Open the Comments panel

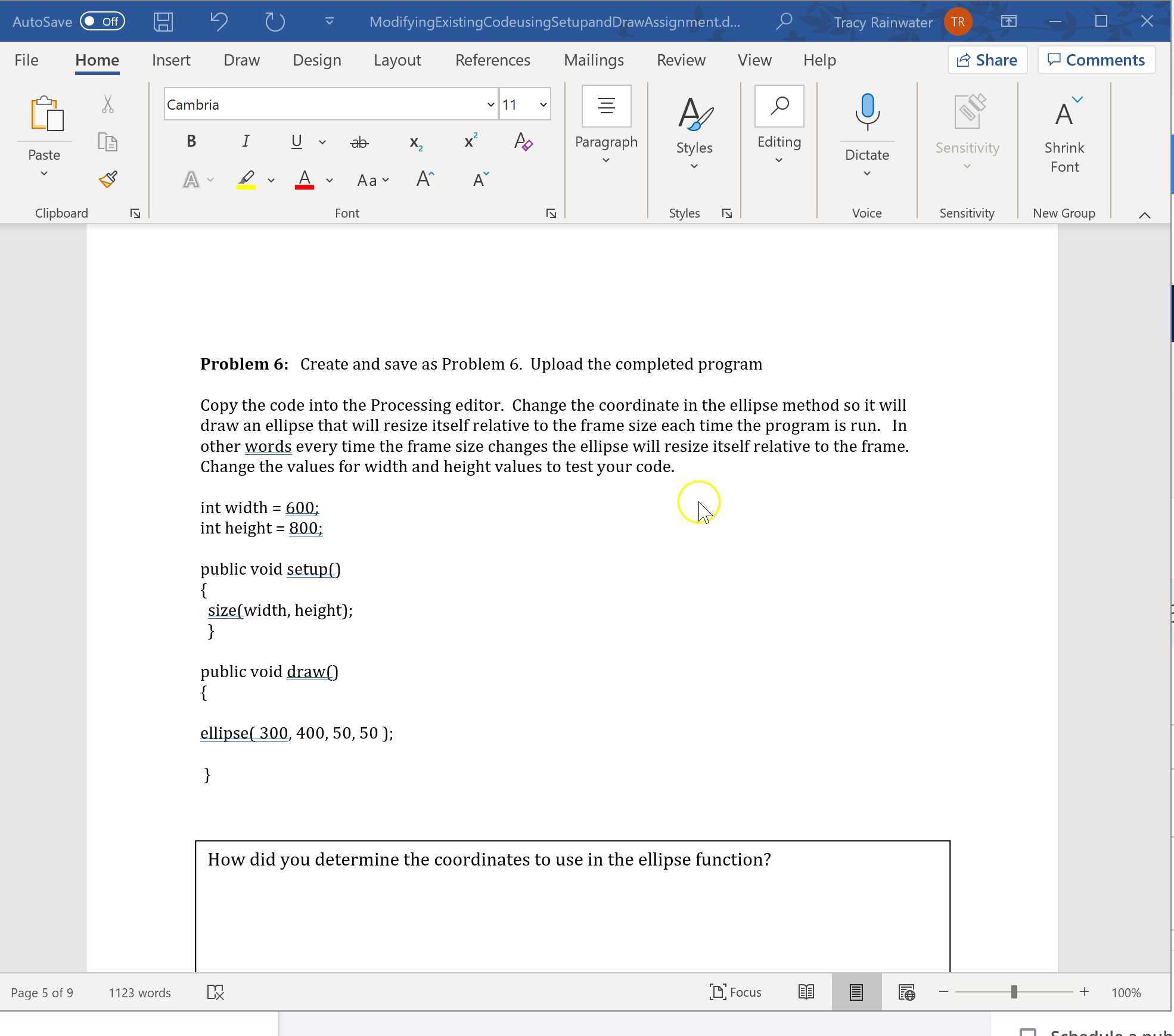(1097, 60)
